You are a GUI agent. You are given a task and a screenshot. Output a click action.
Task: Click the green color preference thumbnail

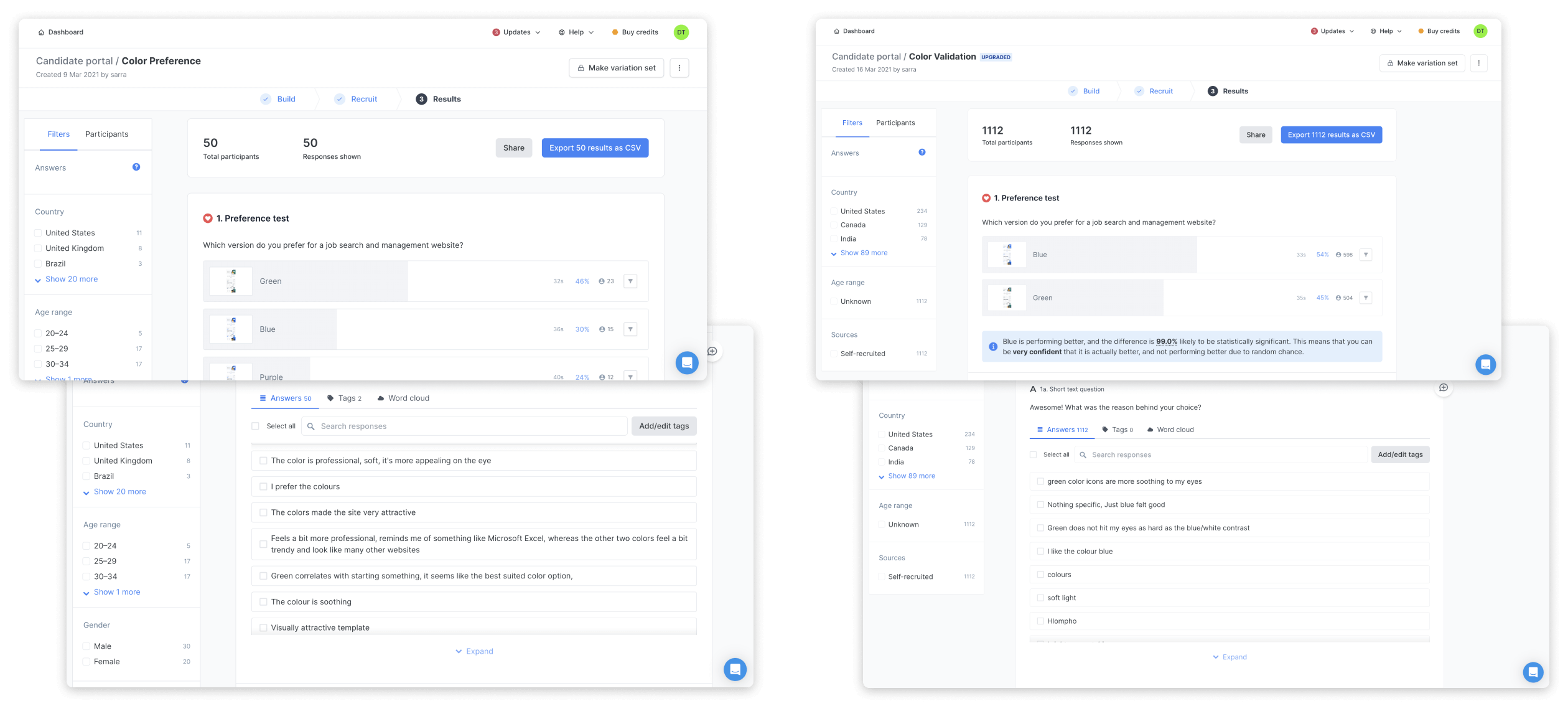coord(231,280)
